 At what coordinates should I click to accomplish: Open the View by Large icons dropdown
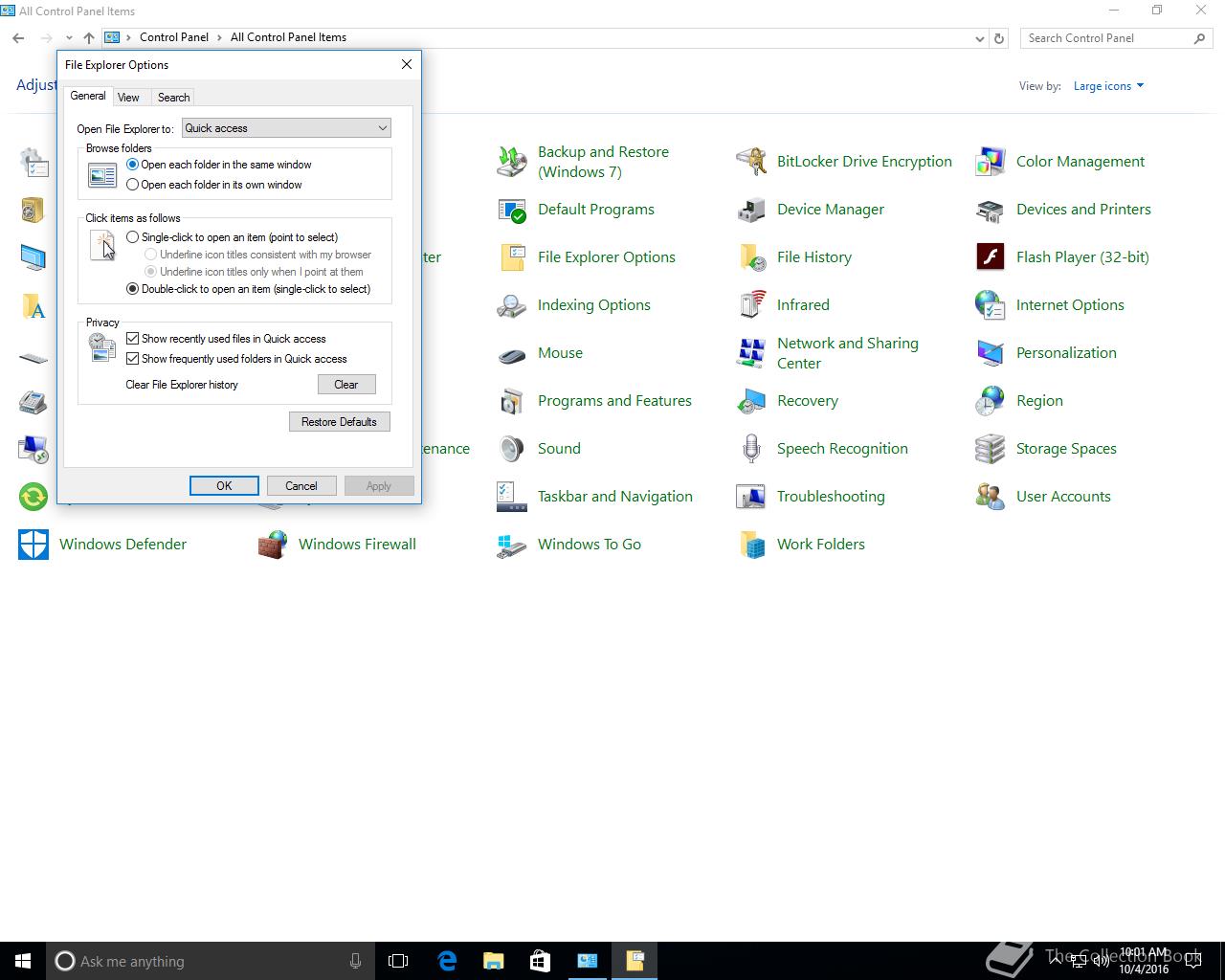(1108, 86)
